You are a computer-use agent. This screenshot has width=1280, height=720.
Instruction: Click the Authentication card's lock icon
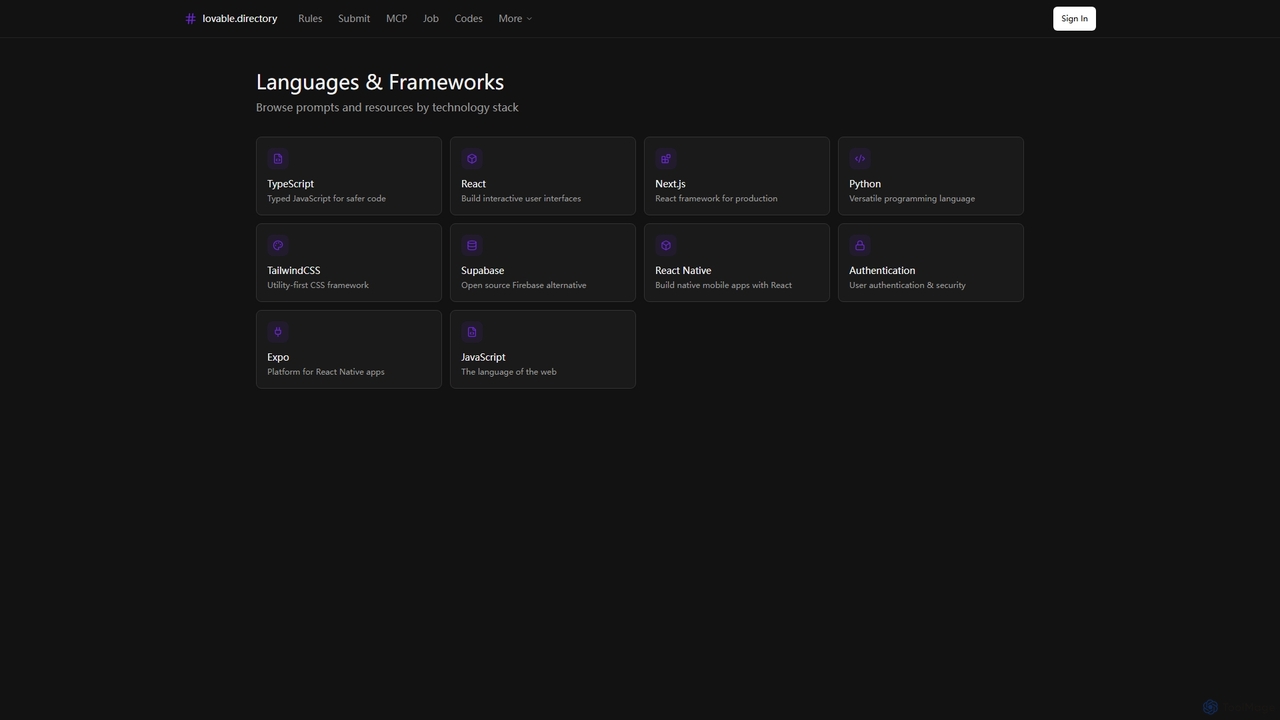click(860, 245)
